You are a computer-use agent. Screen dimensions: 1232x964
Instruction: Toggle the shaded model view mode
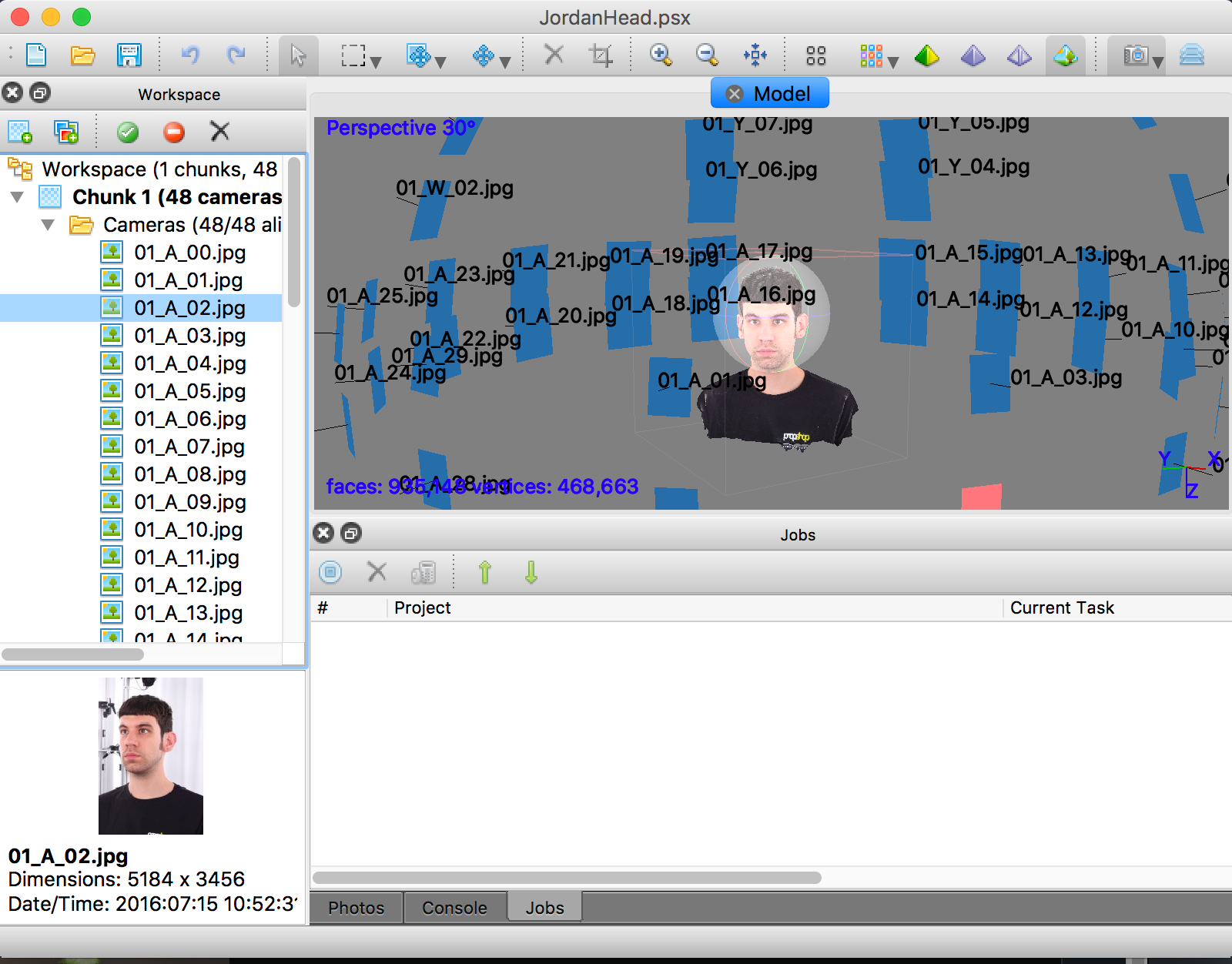(927, 55)
